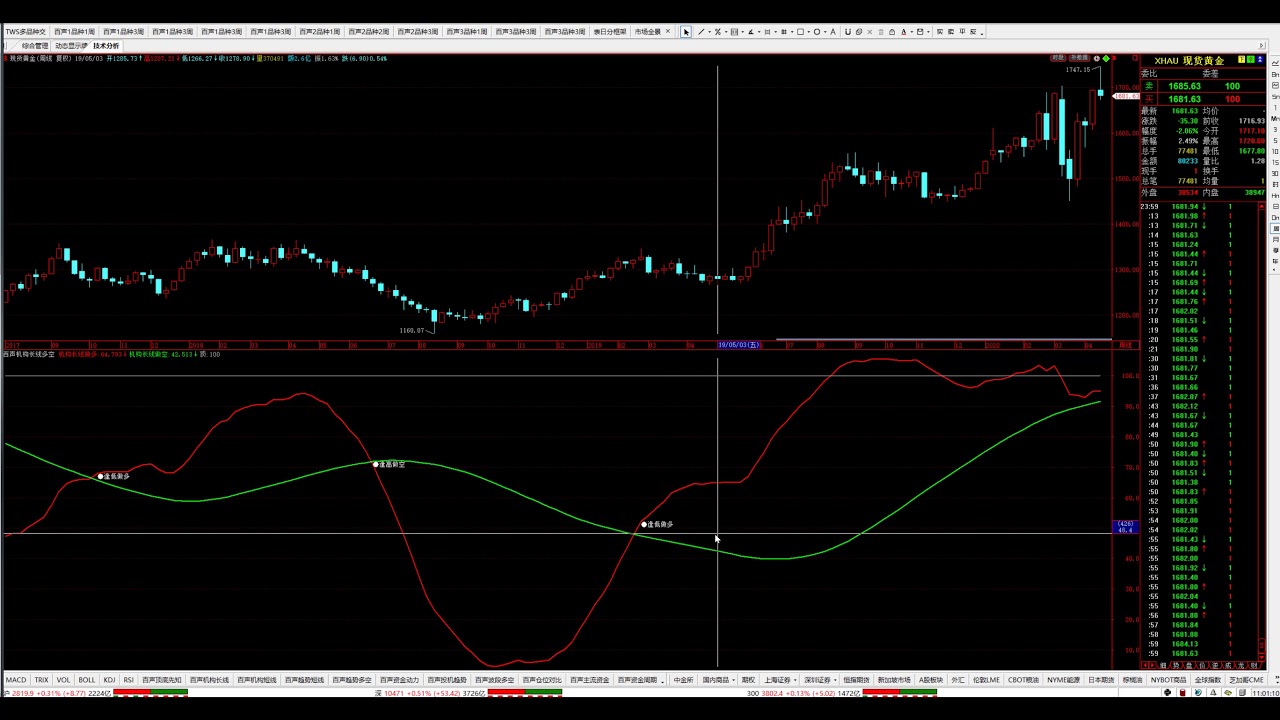The width and height of the screenshot is (1280, 720).
Task: Click the green diamond icon above chart
Action: click(x=1106, y=59)
